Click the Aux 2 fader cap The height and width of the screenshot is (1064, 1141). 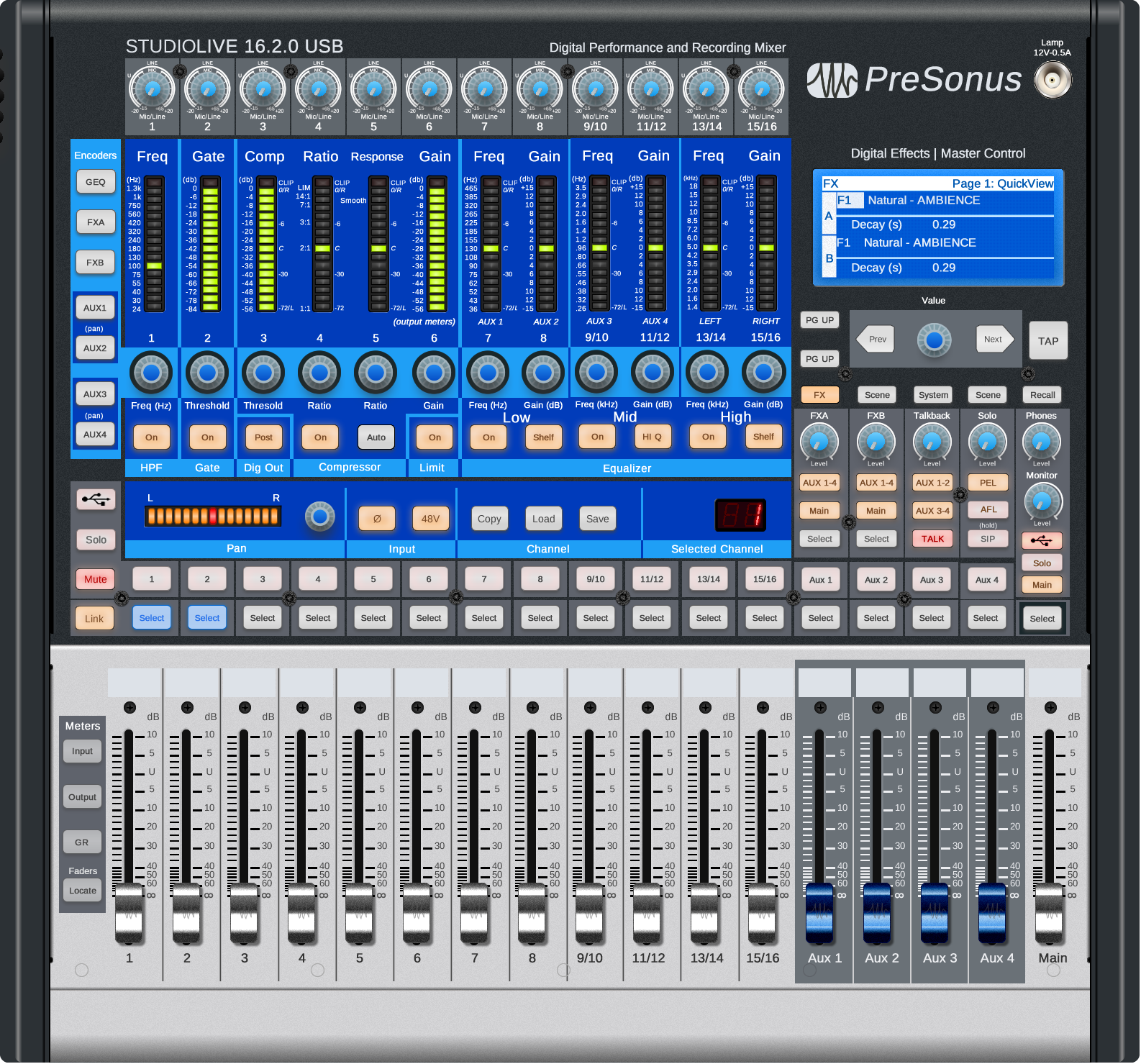pyautogui.click(x=876, y=912)
